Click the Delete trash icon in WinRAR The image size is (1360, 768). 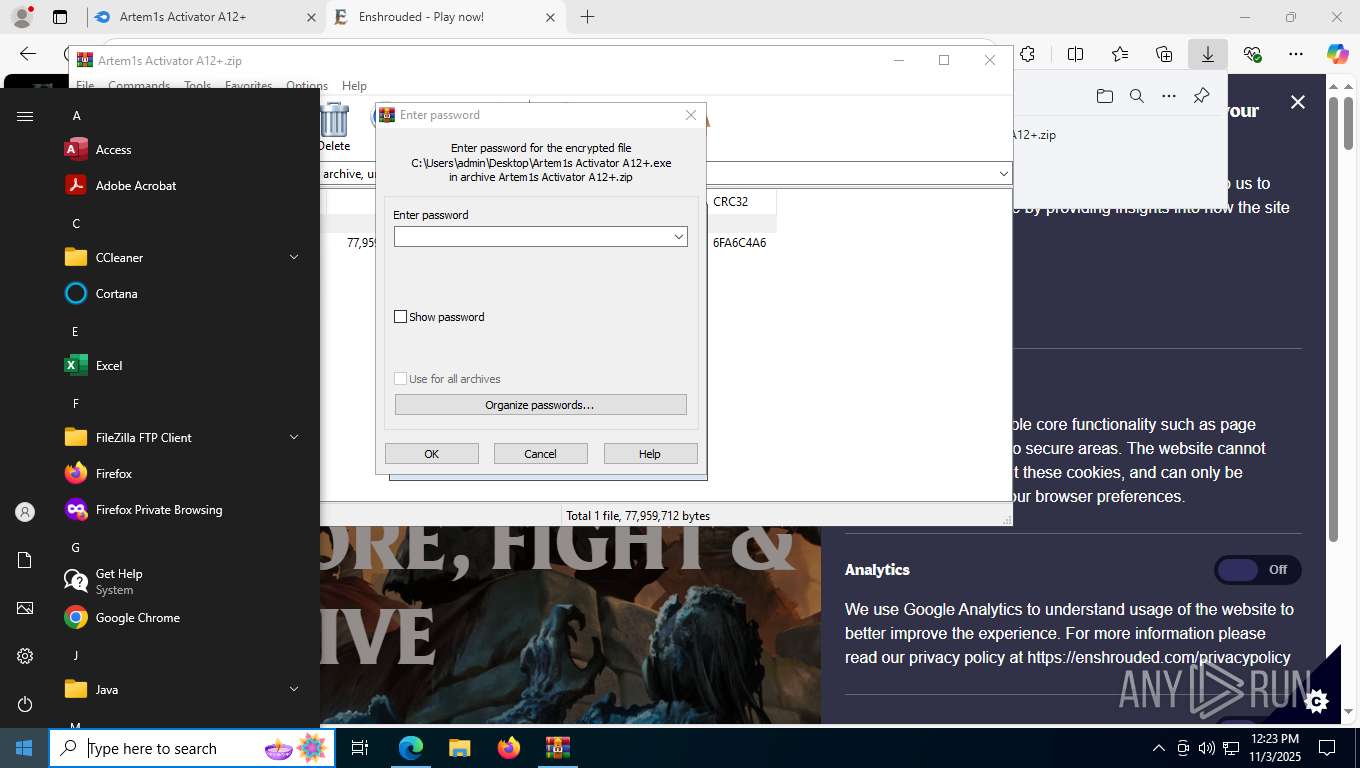click(x=334, y=126)
